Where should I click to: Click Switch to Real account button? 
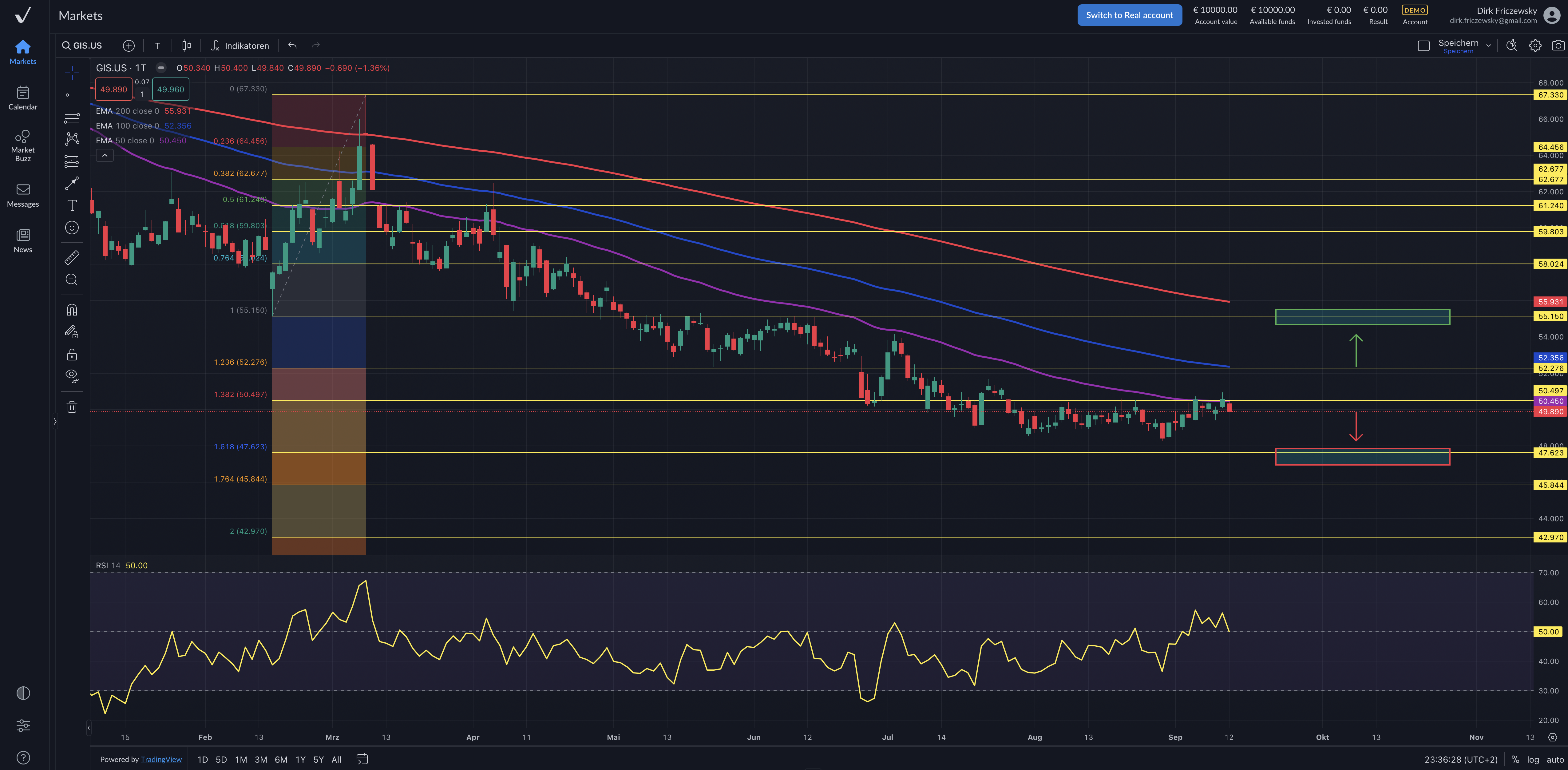tap(1129, 15)
